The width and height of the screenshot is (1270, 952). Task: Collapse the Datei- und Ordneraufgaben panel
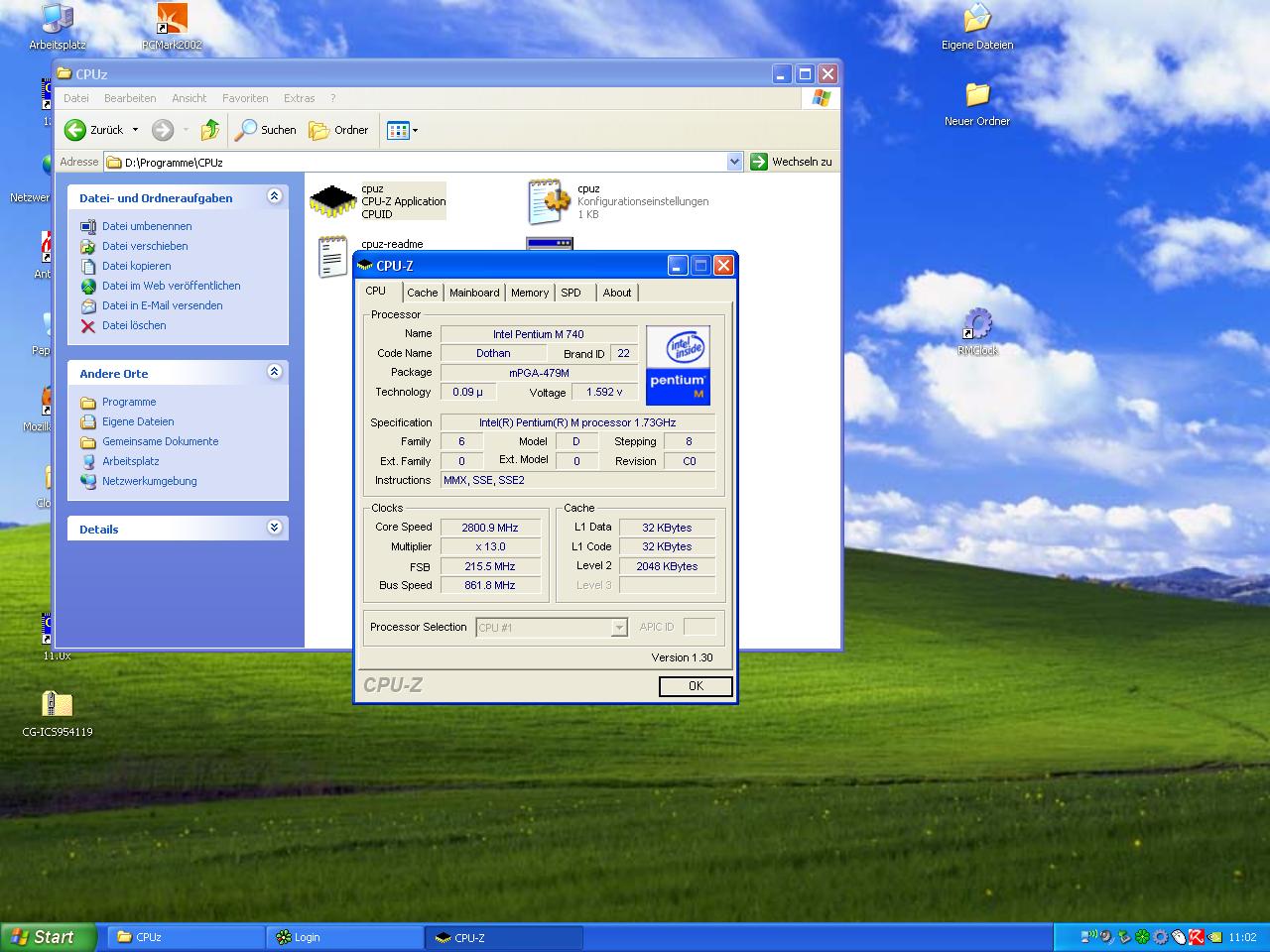point(275,196)
